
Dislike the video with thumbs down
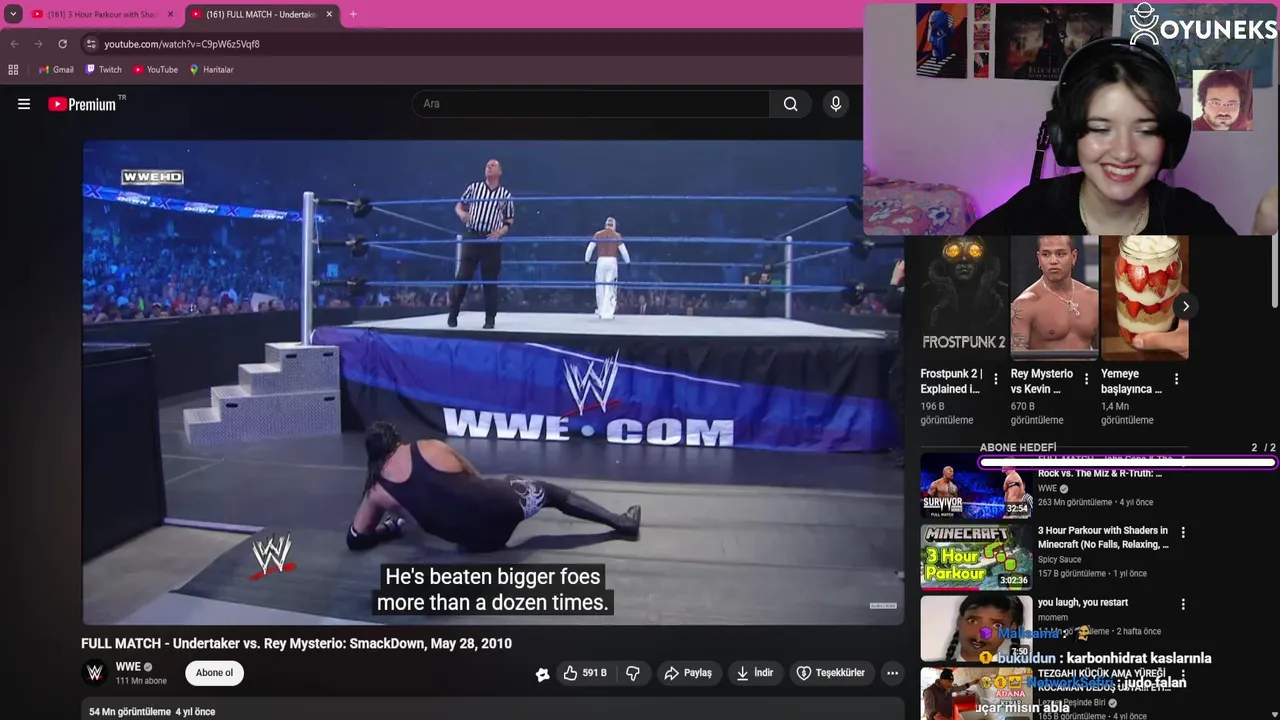tap(633, 673)
